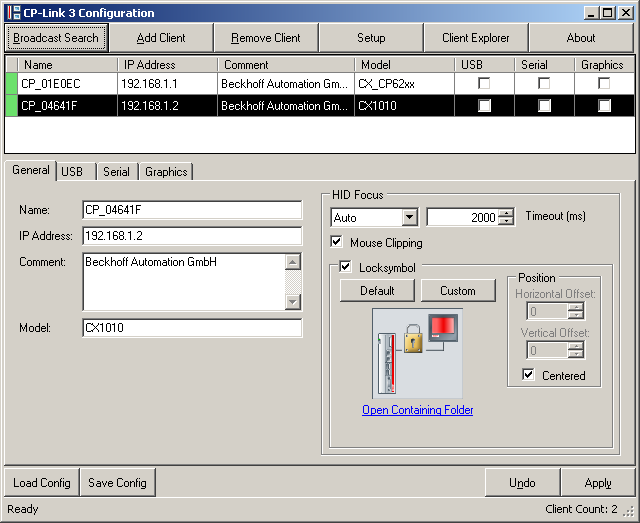Click the USB column header
This screenshot has height=523, width=640.
484,65
